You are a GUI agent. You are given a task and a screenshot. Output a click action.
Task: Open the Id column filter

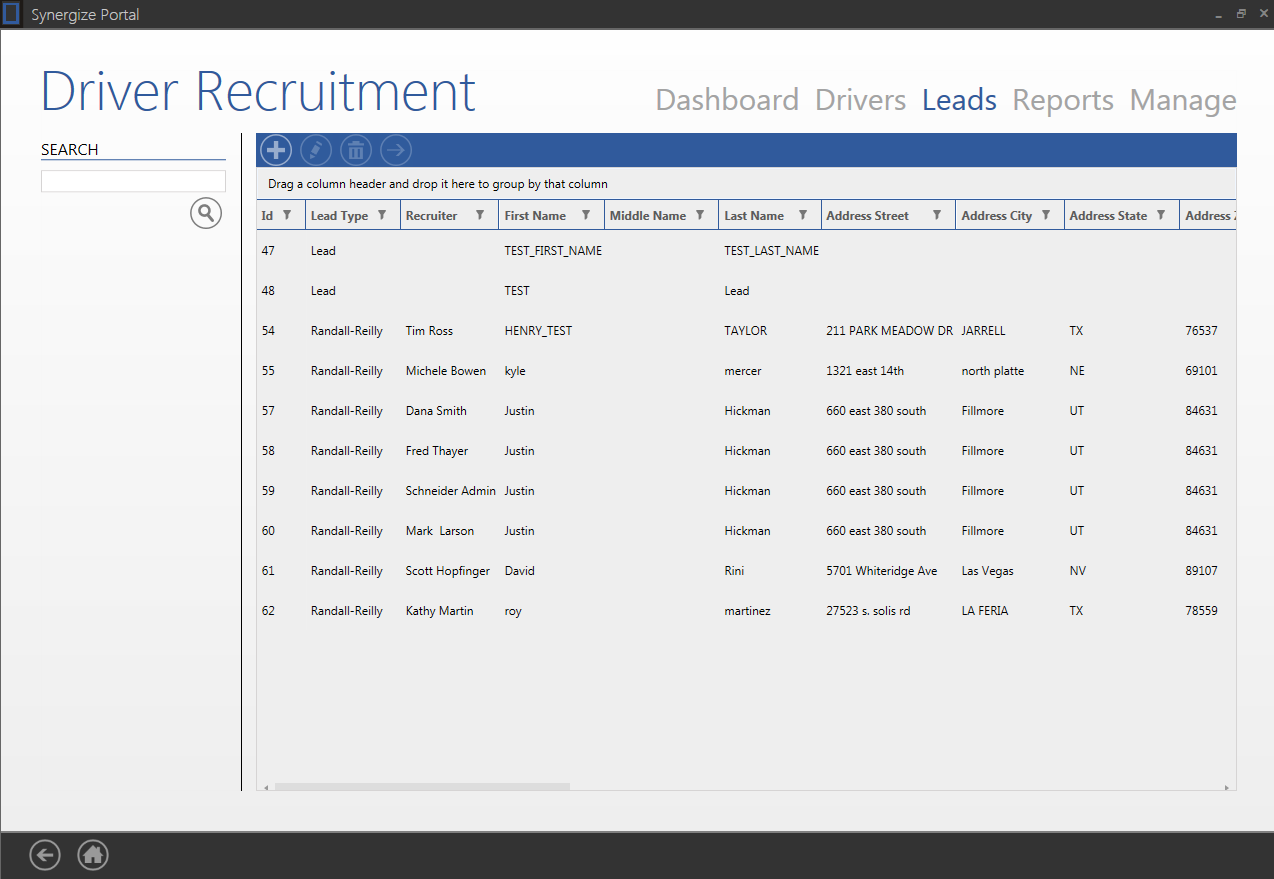pos(287,215)
